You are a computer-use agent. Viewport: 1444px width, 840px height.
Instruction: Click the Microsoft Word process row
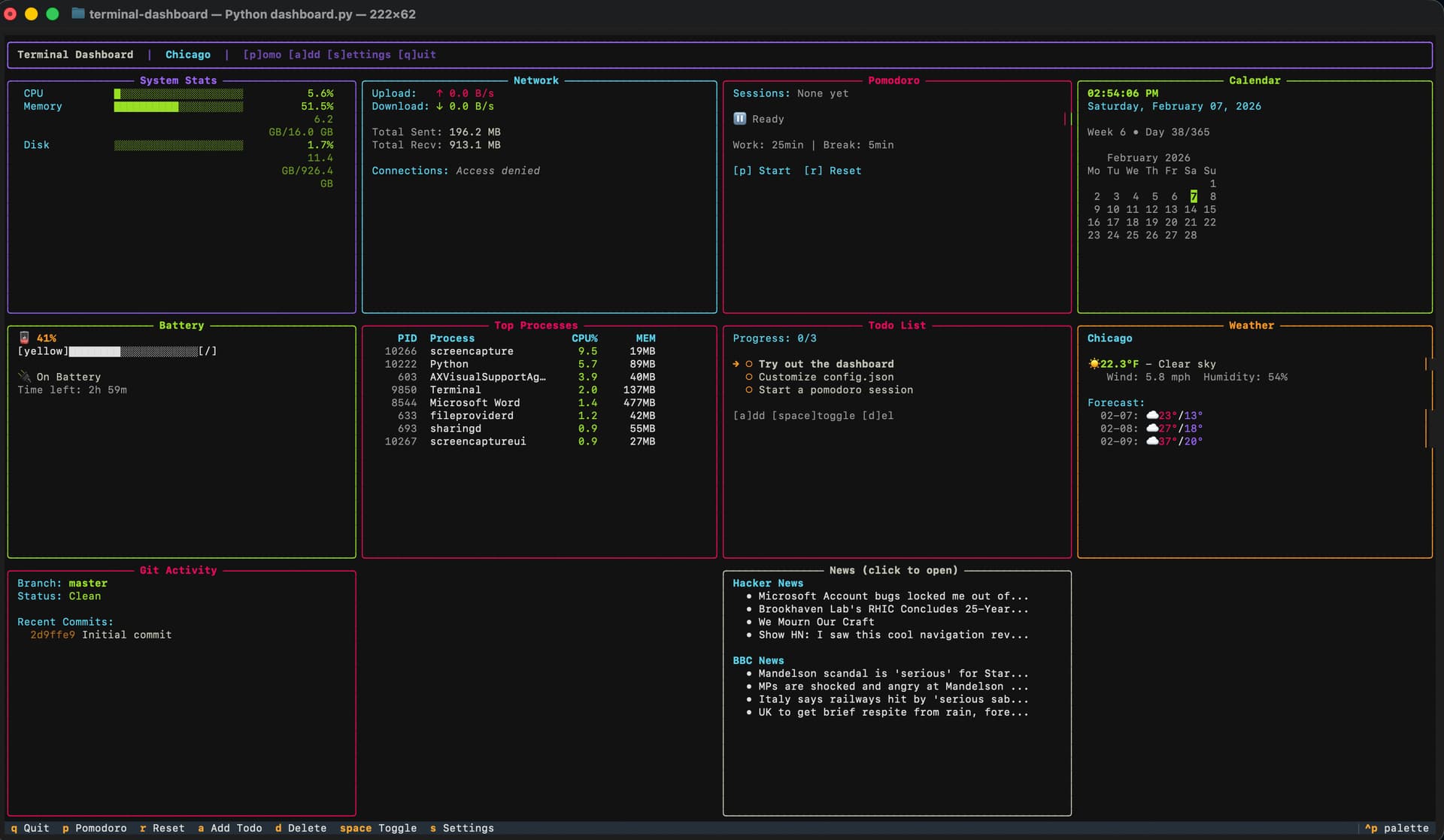point(520,402)
